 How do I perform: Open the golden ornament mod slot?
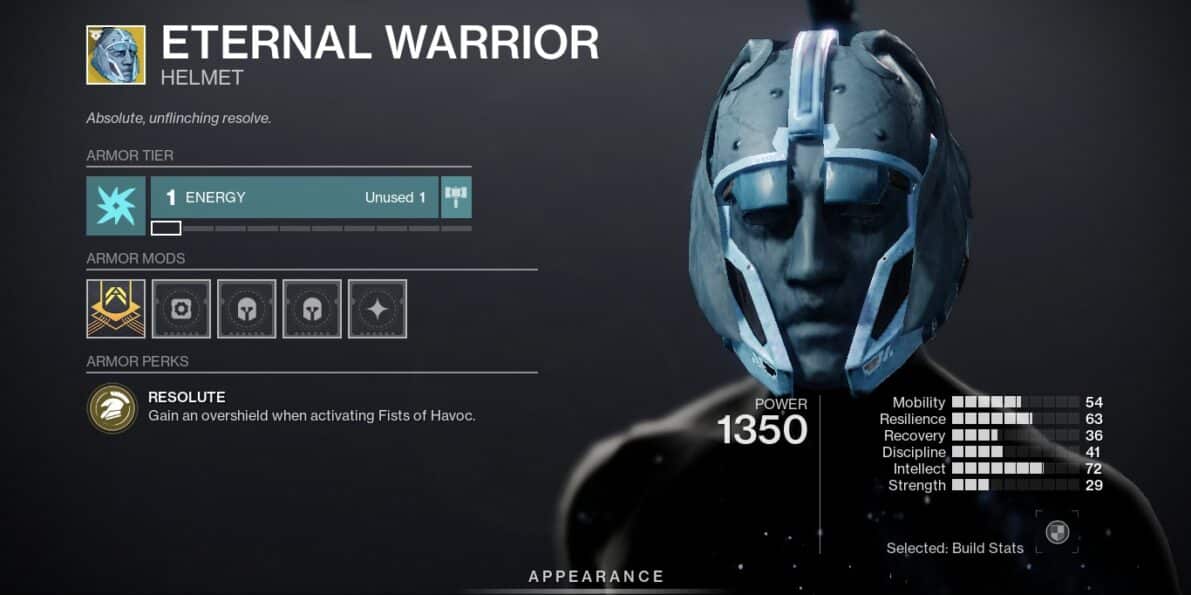115,309
